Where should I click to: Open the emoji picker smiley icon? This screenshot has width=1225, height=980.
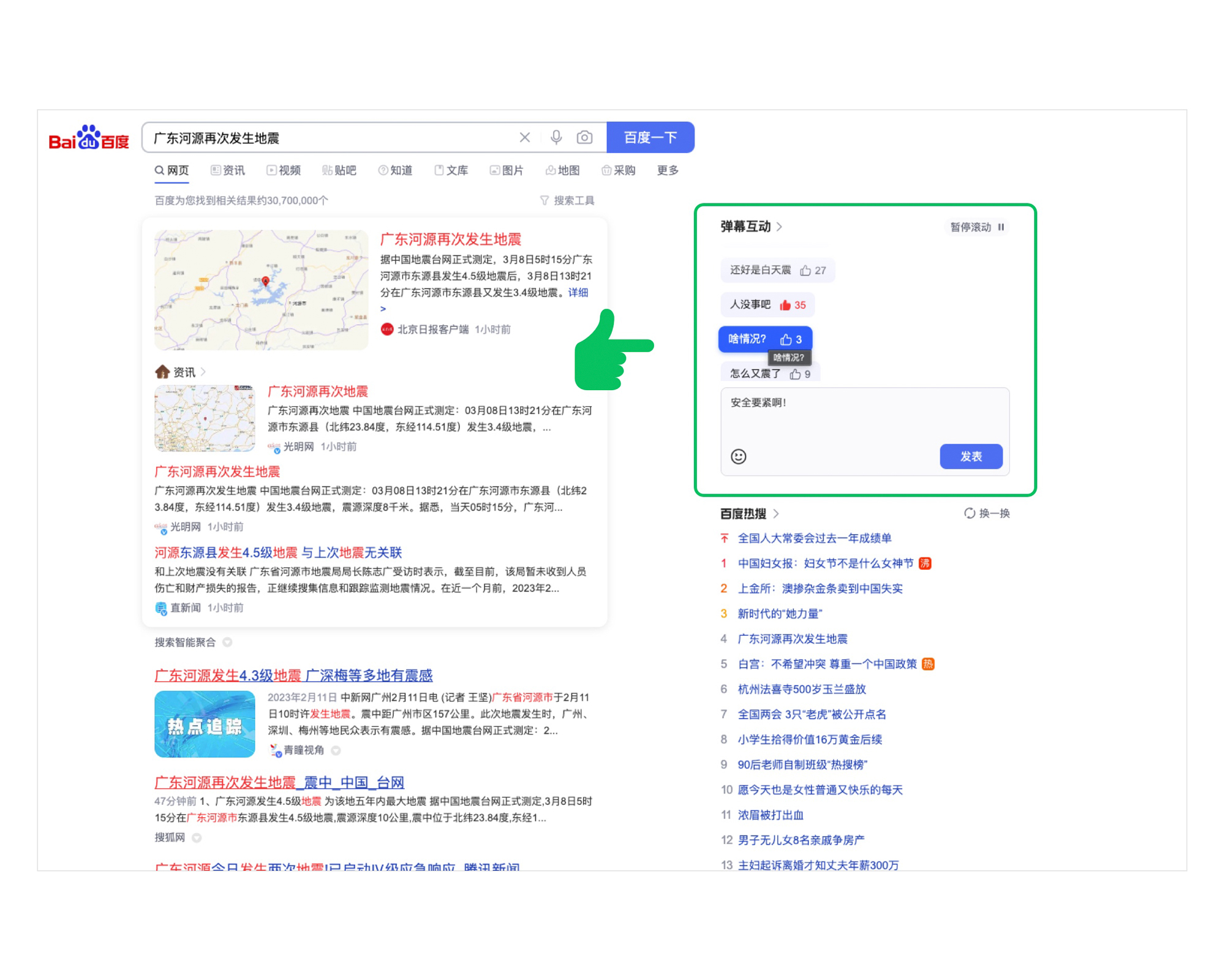click(x=738, y=457)
